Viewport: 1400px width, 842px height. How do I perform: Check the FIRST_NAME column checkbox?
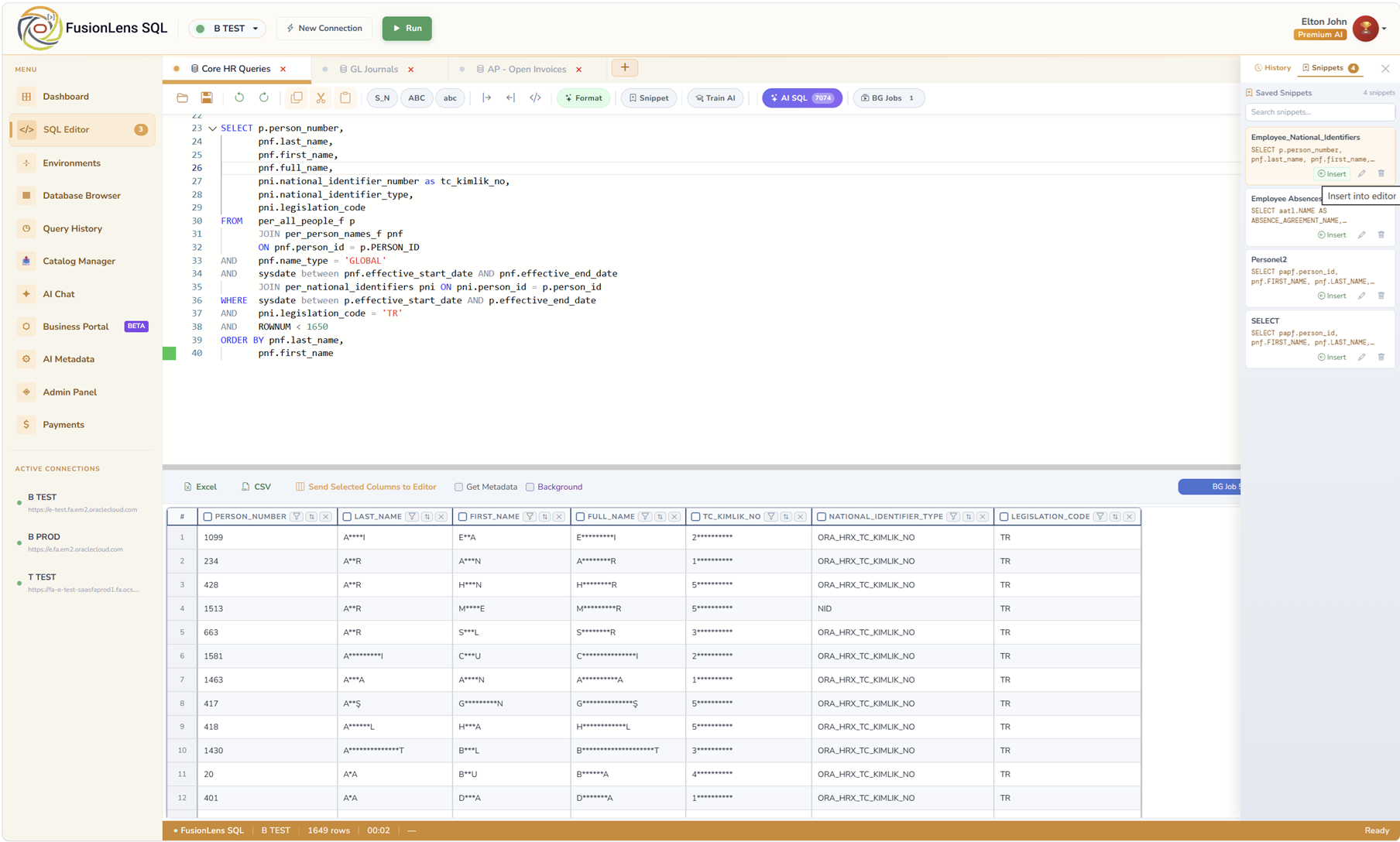point(462,517)
